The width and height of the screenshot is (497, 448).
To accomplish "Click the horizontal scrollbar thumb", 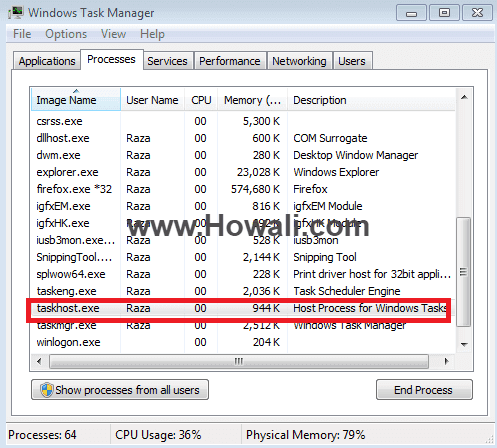I will click(x=239, y=362).
